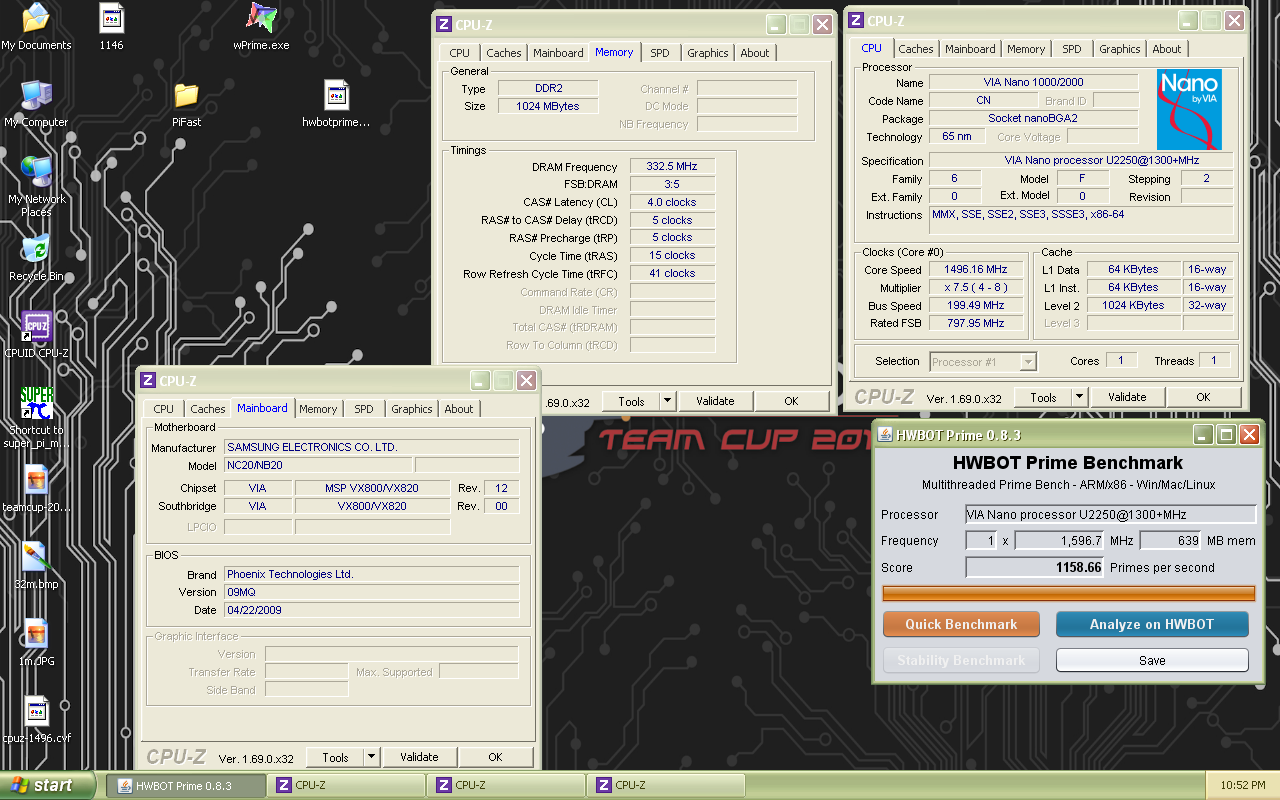Click the HWBOT Prime title bar icon
Viewport: 1280px width, 800px height.
tap(885, 435)
